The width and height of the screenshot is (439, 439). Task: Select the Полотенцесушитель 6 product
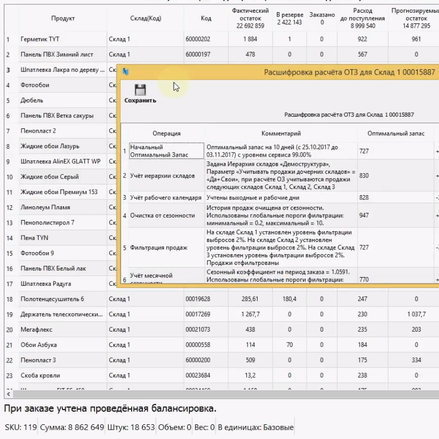pyautogui.click(x=52, y=299)
